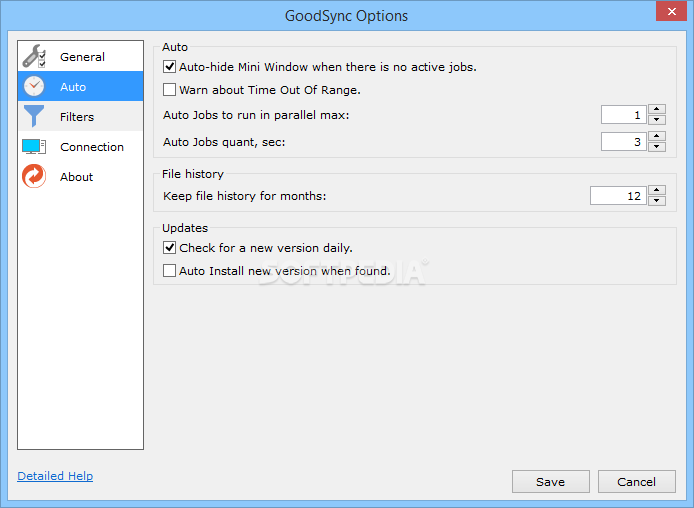Viewport: 694px width, 508px height.
Task: Click the General wrench icon
Action: (x=34, y=56)
